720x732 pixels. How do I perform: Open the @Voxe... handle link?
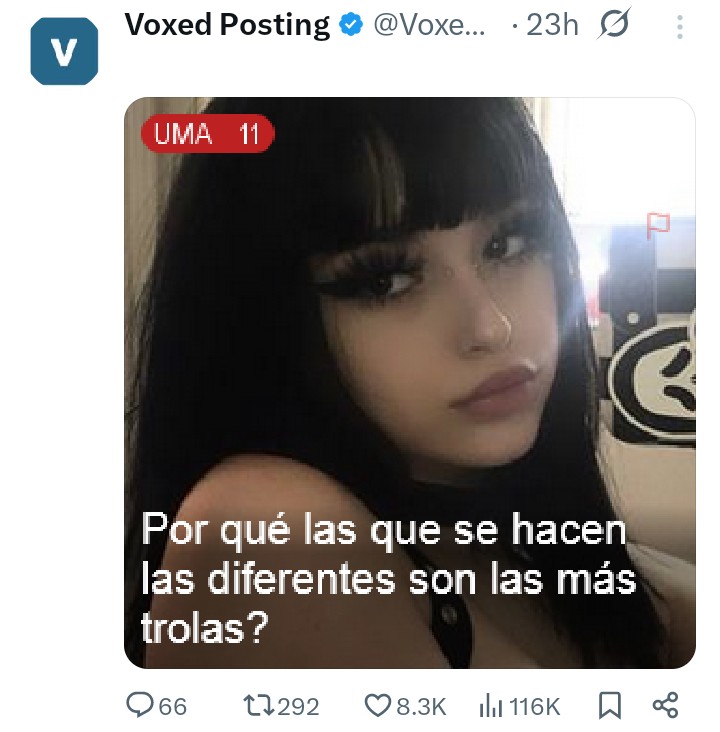pos(429,25)
